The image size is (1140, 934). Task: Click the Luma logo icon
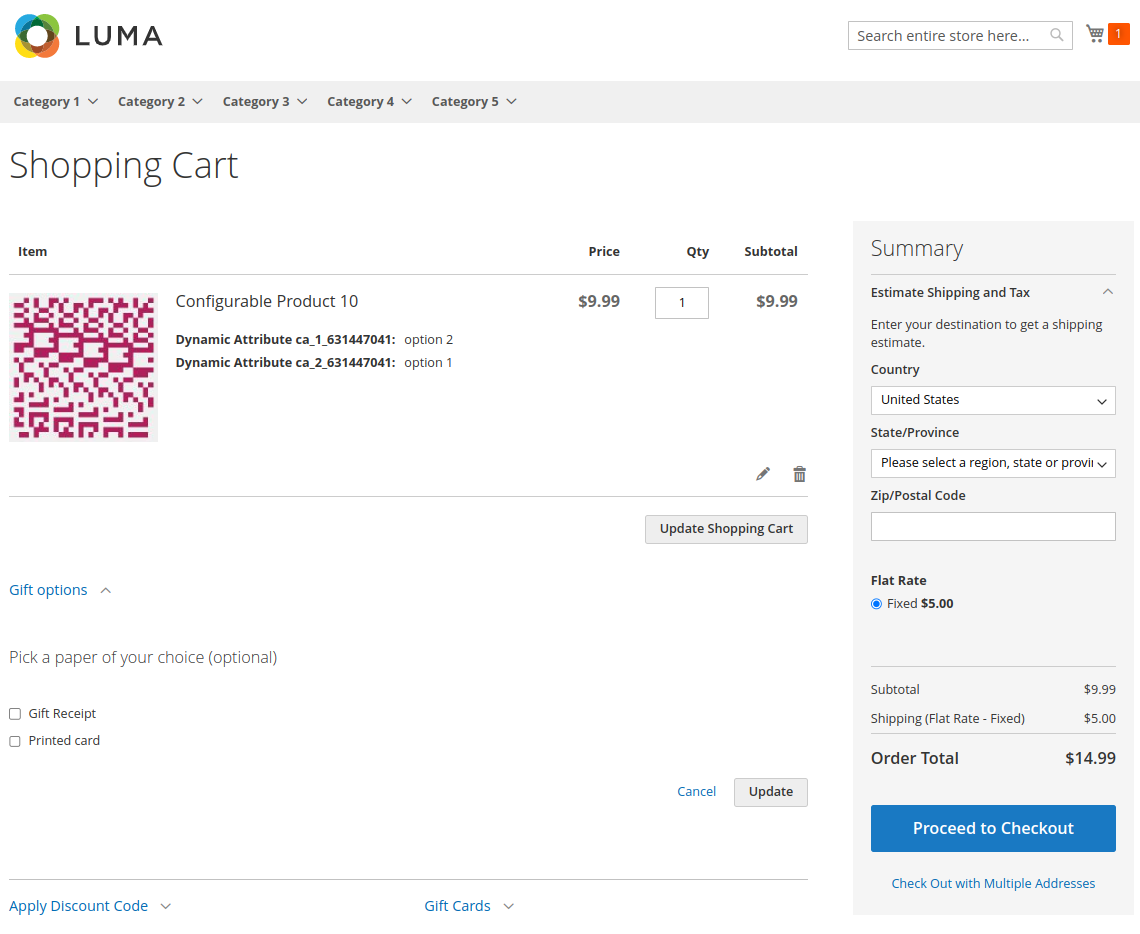tap(37, 36)
